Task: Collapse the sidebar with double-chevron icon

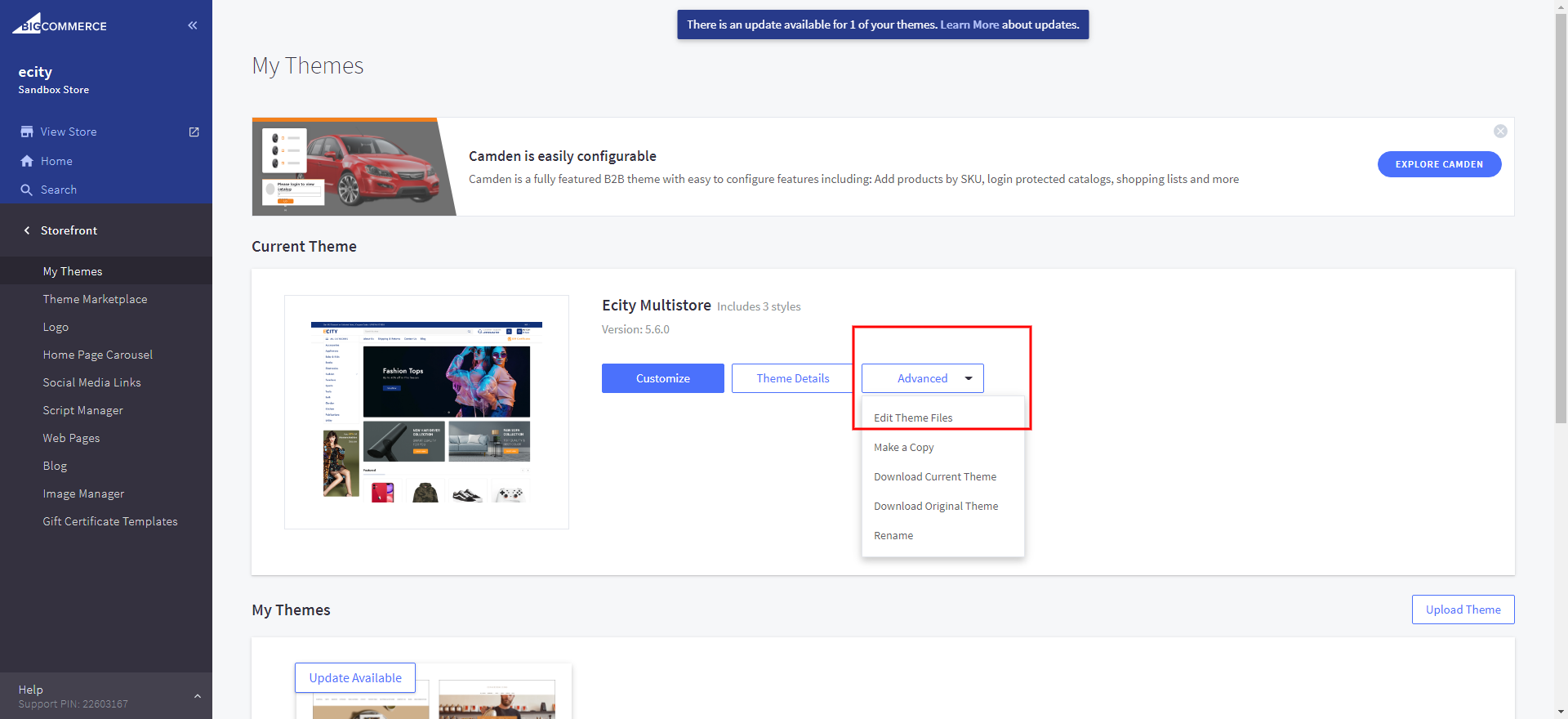Action: [193, 25]
